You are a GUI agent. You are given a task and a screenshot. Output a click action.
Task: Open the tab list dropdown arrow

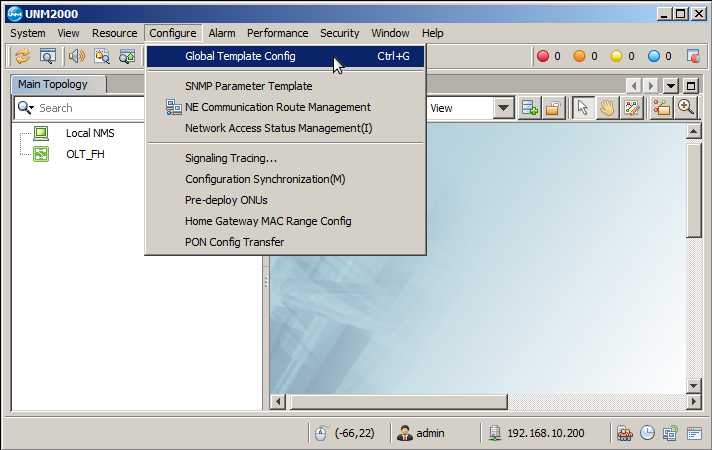671,85
